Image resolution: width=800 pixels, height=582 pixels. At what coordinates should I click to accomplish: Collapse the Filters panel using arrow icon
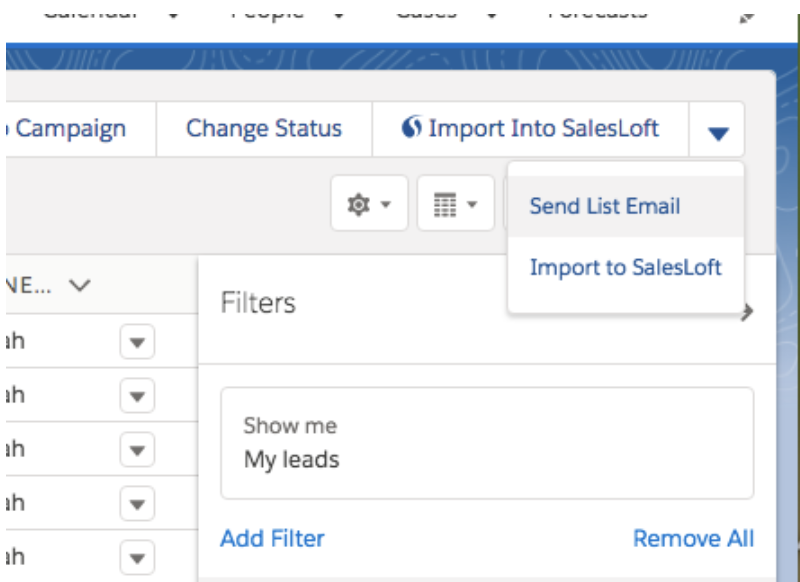(x=746, y=312)
